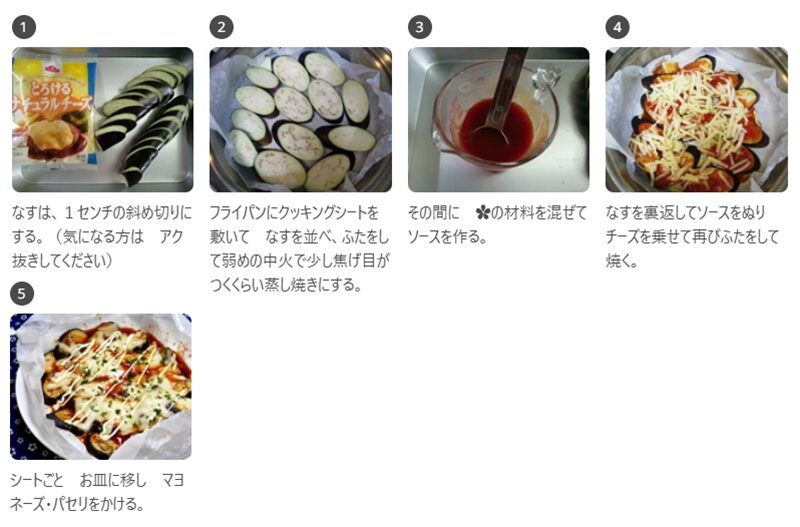The height and width of the screenshot is (527, 800).
Task: Click the step 4 text about チーズを乗せて
Action: [693, 237]
